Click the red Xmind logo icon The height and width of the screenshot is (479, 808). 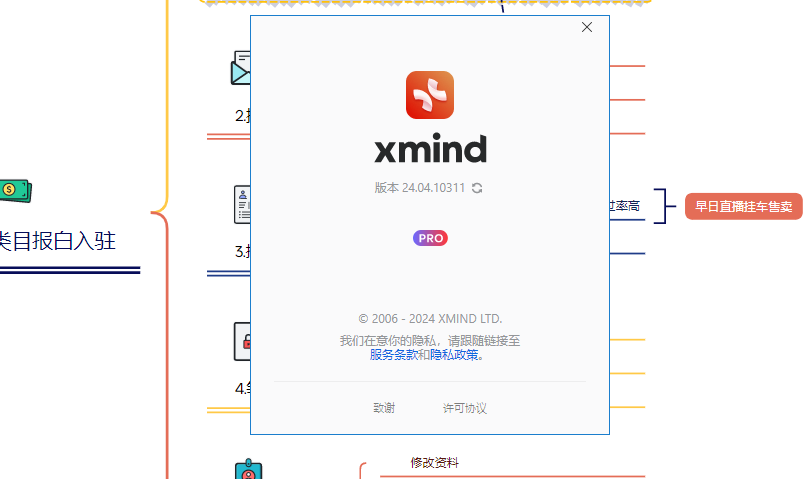tap(430, 95)
